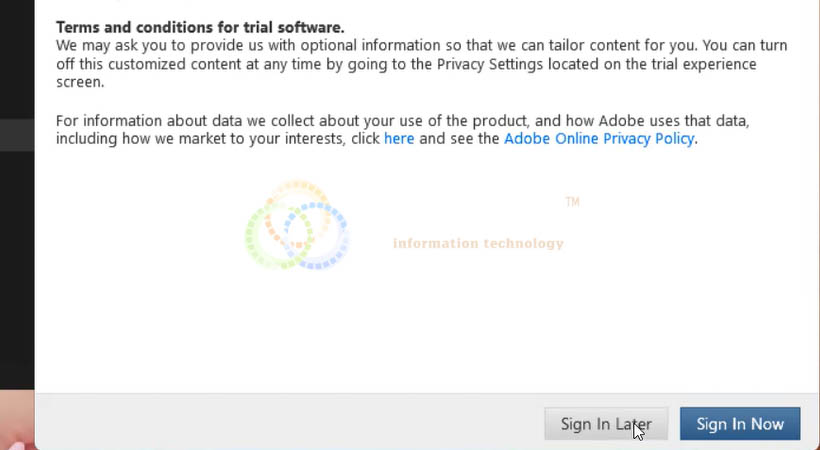Click the gray footer bar beside Sign In Later

coord(288,422)
